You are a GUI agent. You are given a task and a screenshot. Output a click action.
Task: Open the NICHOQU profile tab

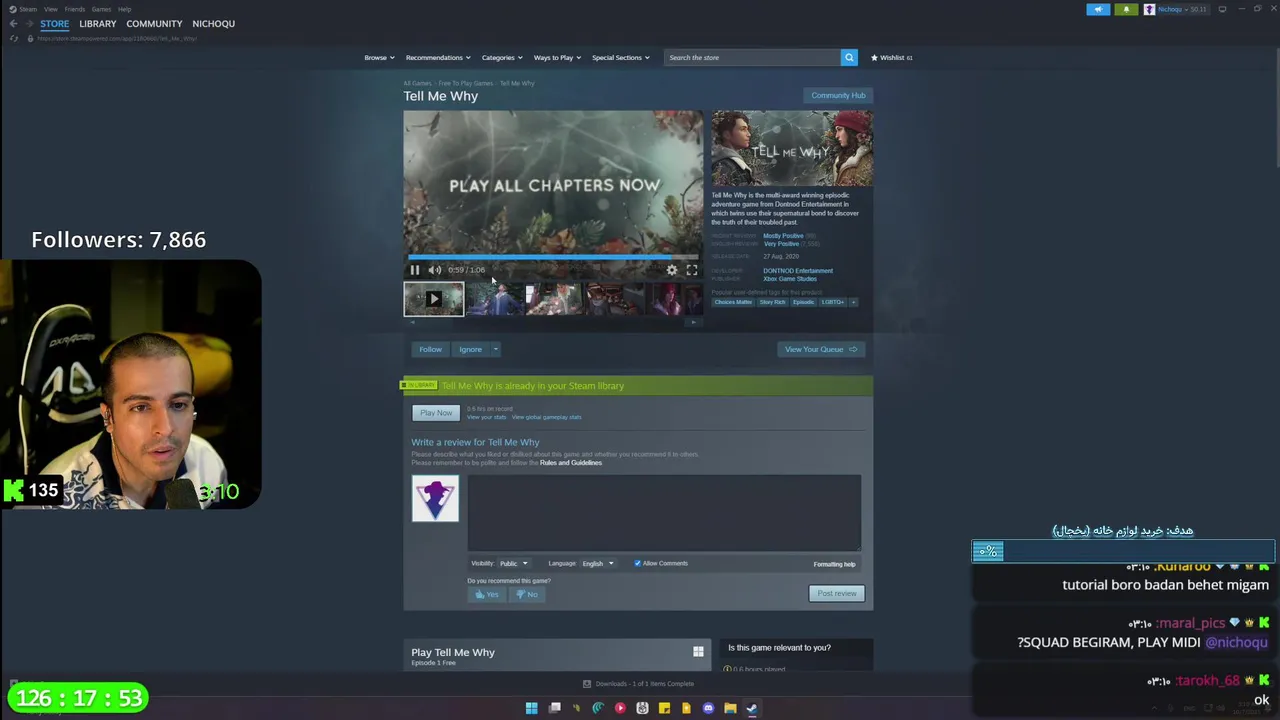point(213,23)
